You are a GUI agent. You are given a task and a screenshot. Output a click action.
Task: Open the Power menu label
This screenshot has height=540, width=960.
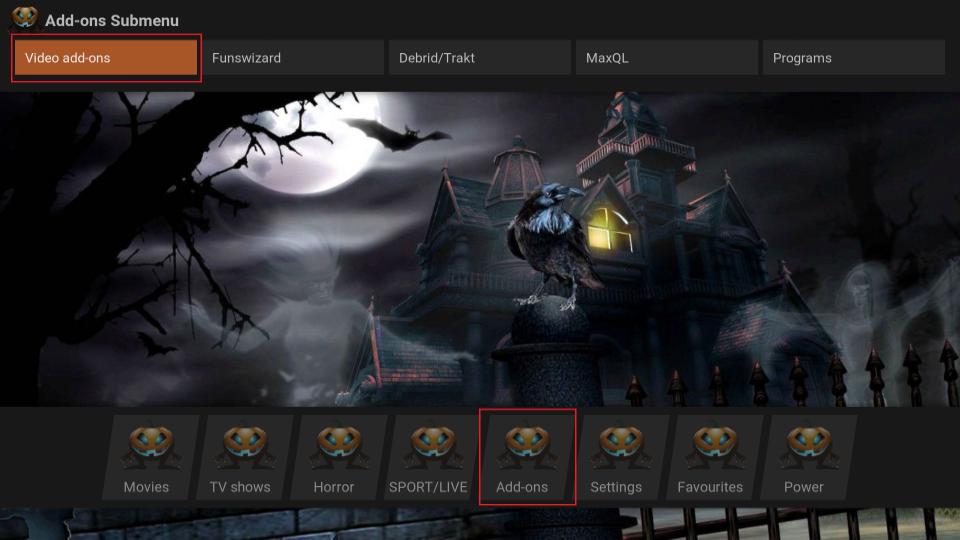(804, 487)
